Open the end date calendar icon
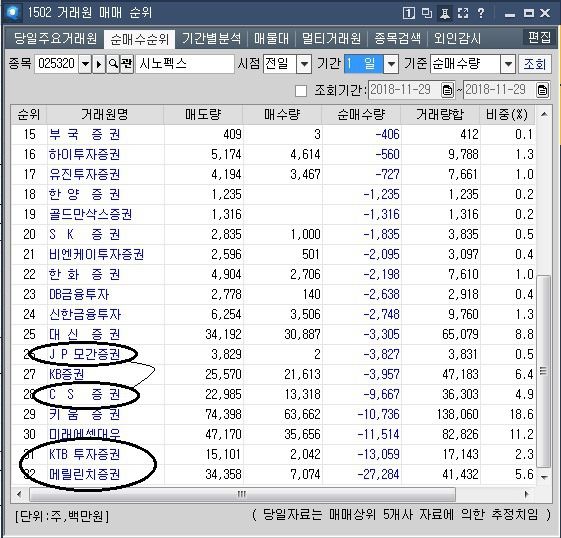Viewport: 561px width, 538px height. pyautogui.click(x=542, y=90)
